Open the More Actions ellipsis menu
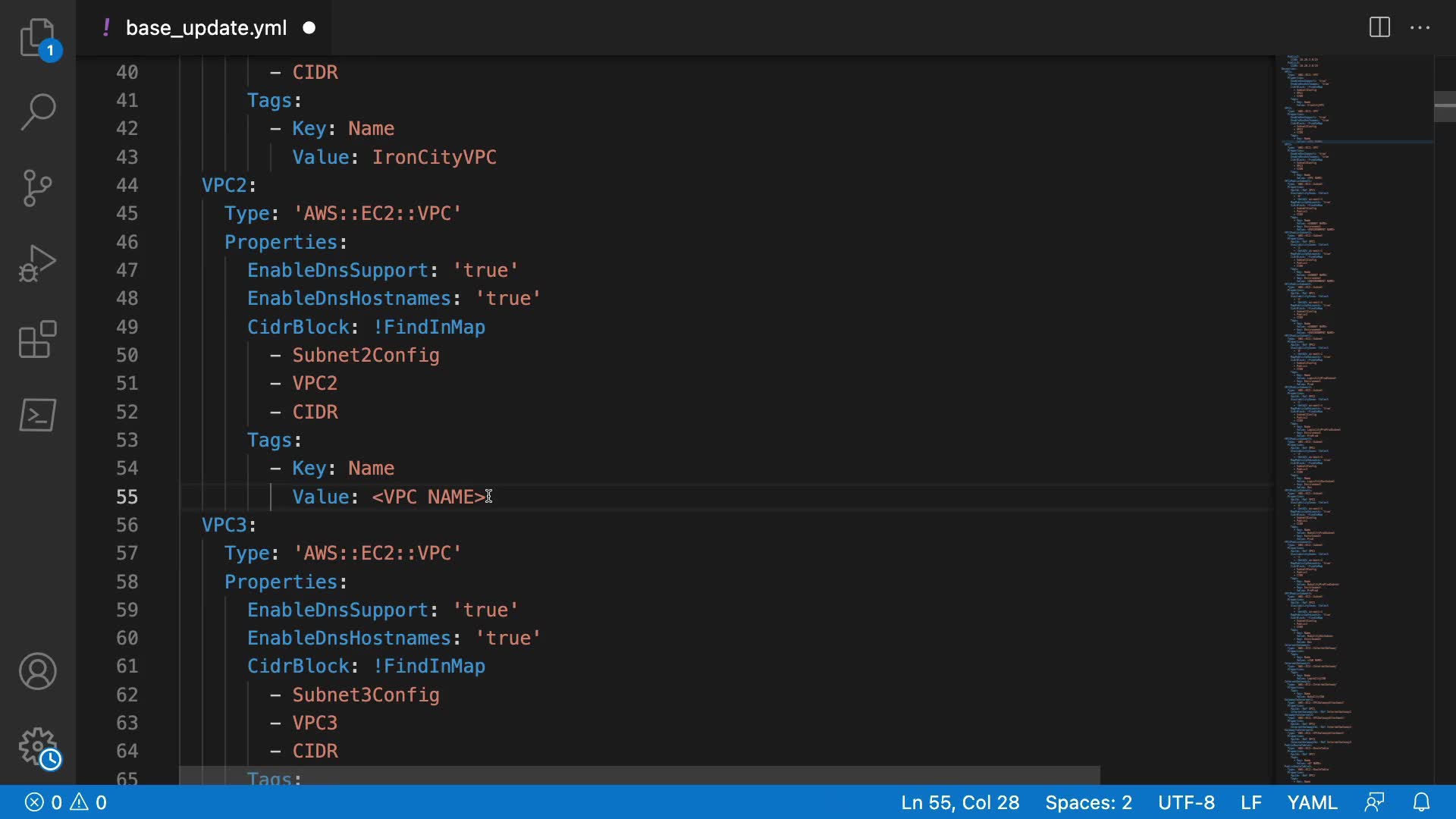 (x=1420, y=28)
